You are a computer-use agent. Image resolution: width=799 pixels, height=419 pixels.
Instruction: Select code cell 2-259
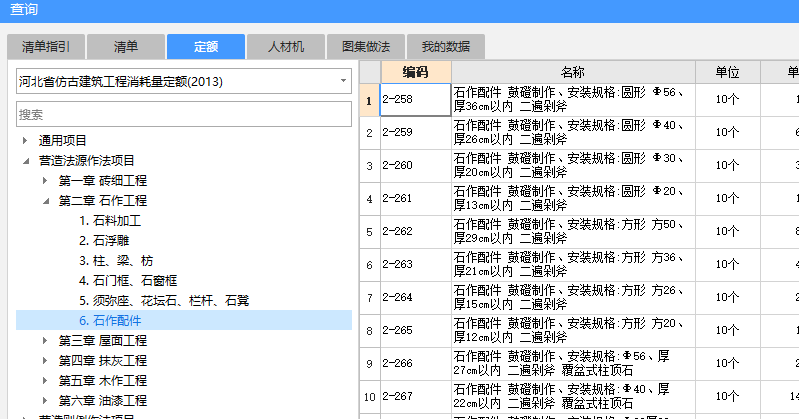tap(416, 133)
